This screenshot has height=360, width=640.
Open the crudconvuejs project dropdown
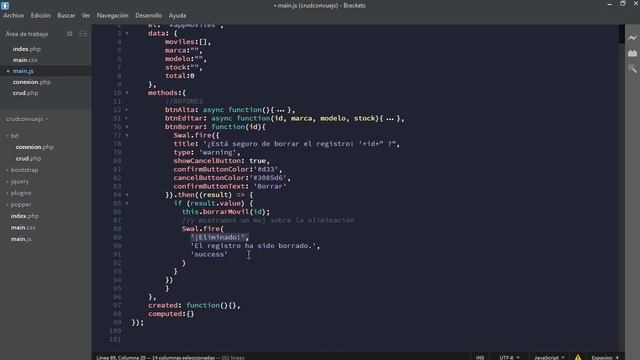(x=27, y=119)
